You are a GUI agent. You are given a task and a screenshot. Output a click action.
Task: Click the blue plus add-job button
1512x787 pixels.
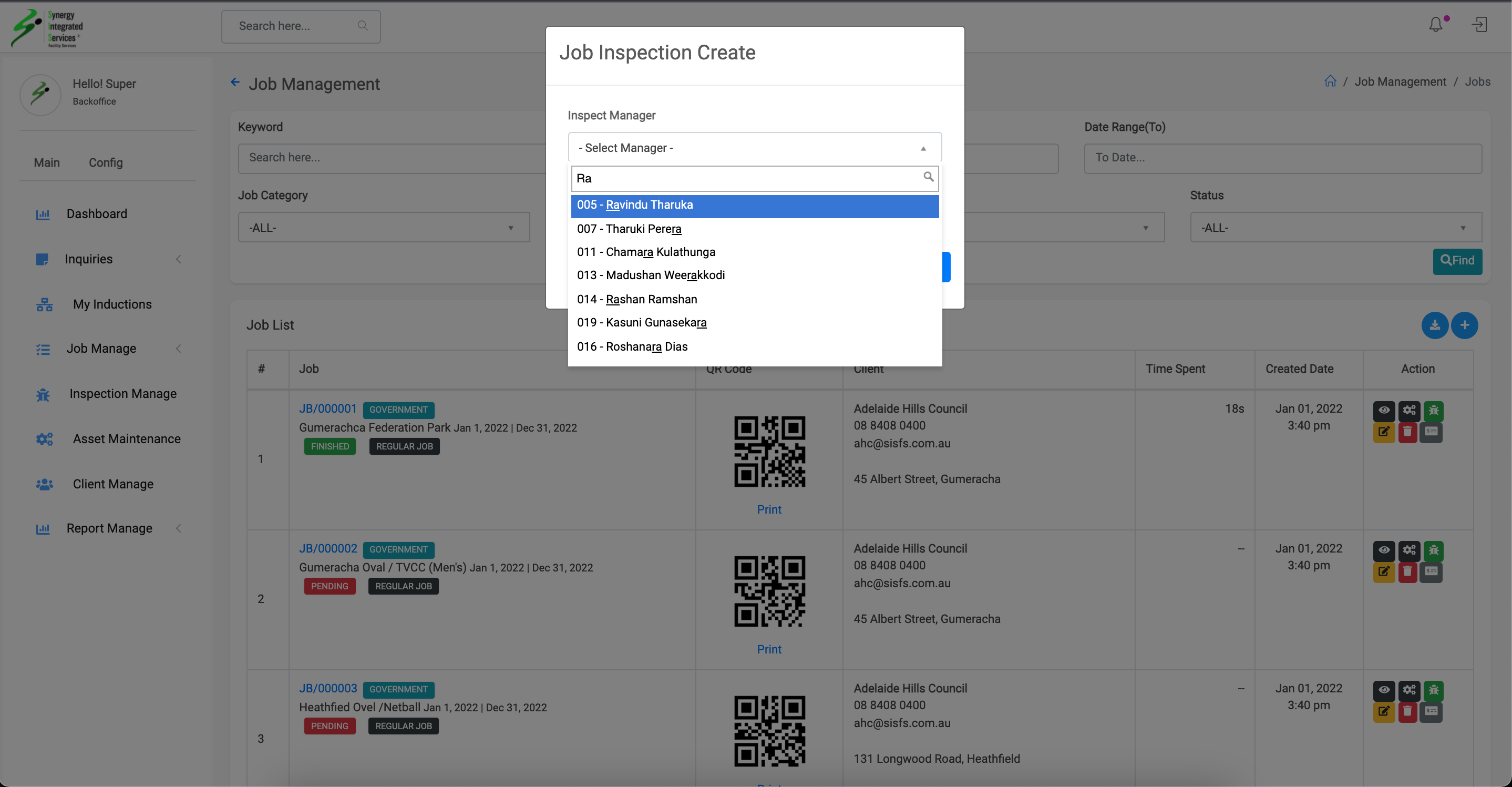click(1465, 325)
